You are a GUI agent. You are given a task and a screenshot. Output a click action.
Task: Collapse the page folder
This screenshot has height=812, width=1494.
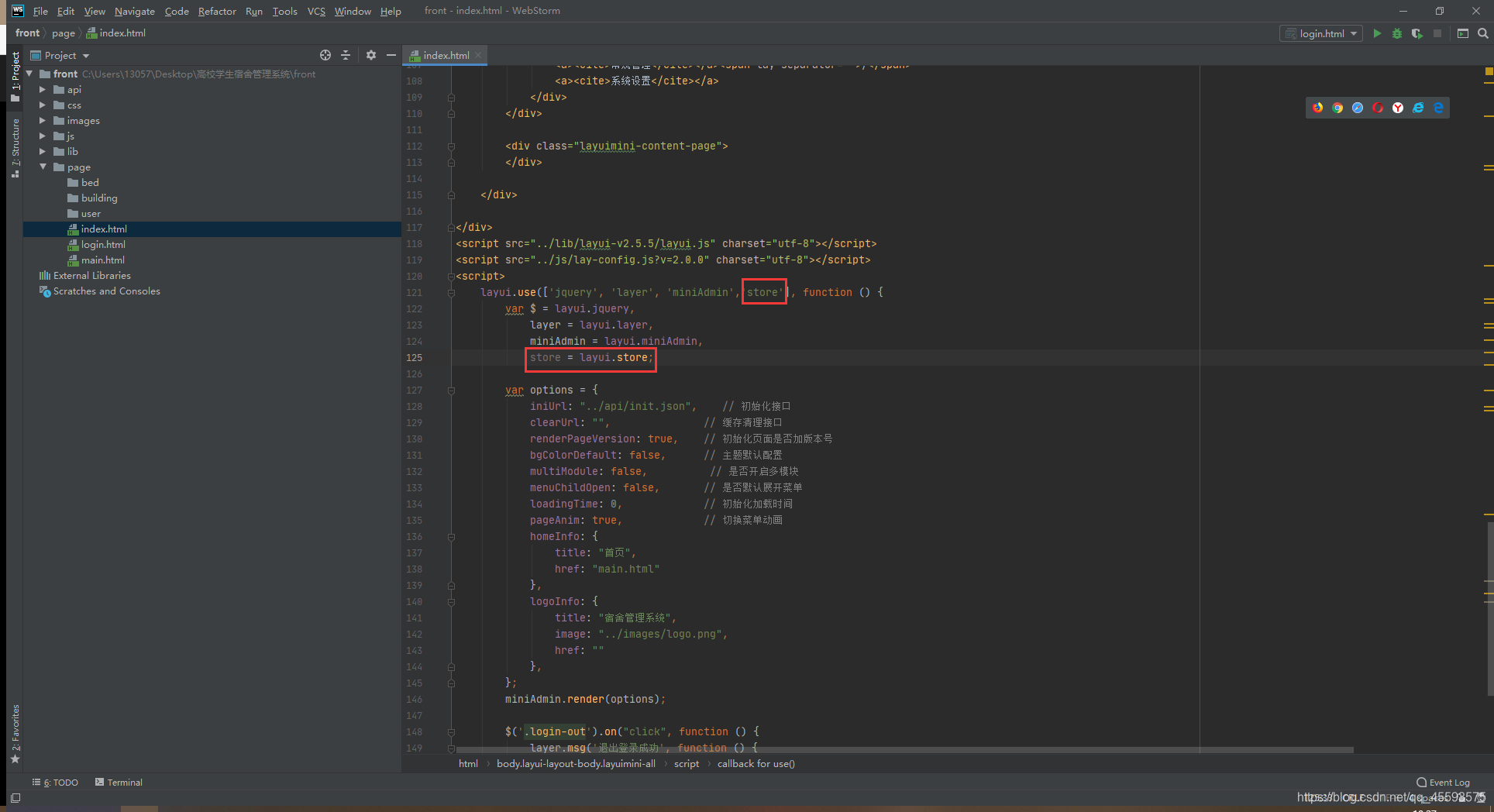coord(43,167)
